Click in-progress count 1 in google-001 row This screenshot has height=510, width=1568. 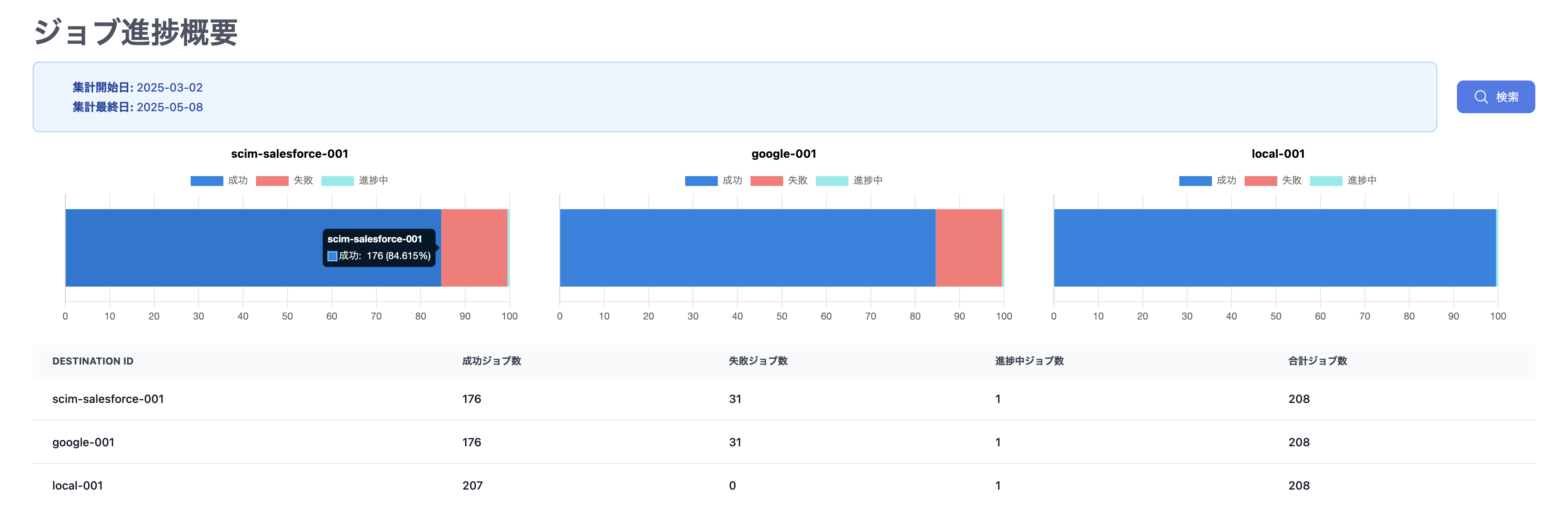click(x=998, y=442)
